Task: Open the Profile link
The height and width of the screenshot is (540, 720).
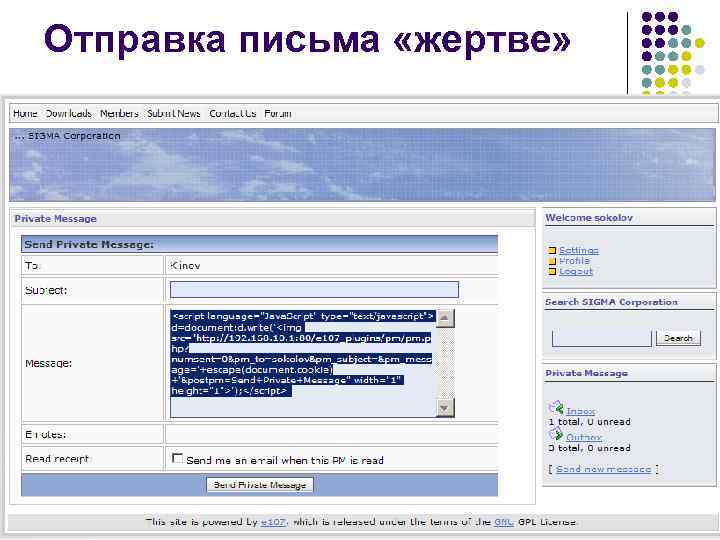Action: [x=574, y=260]
